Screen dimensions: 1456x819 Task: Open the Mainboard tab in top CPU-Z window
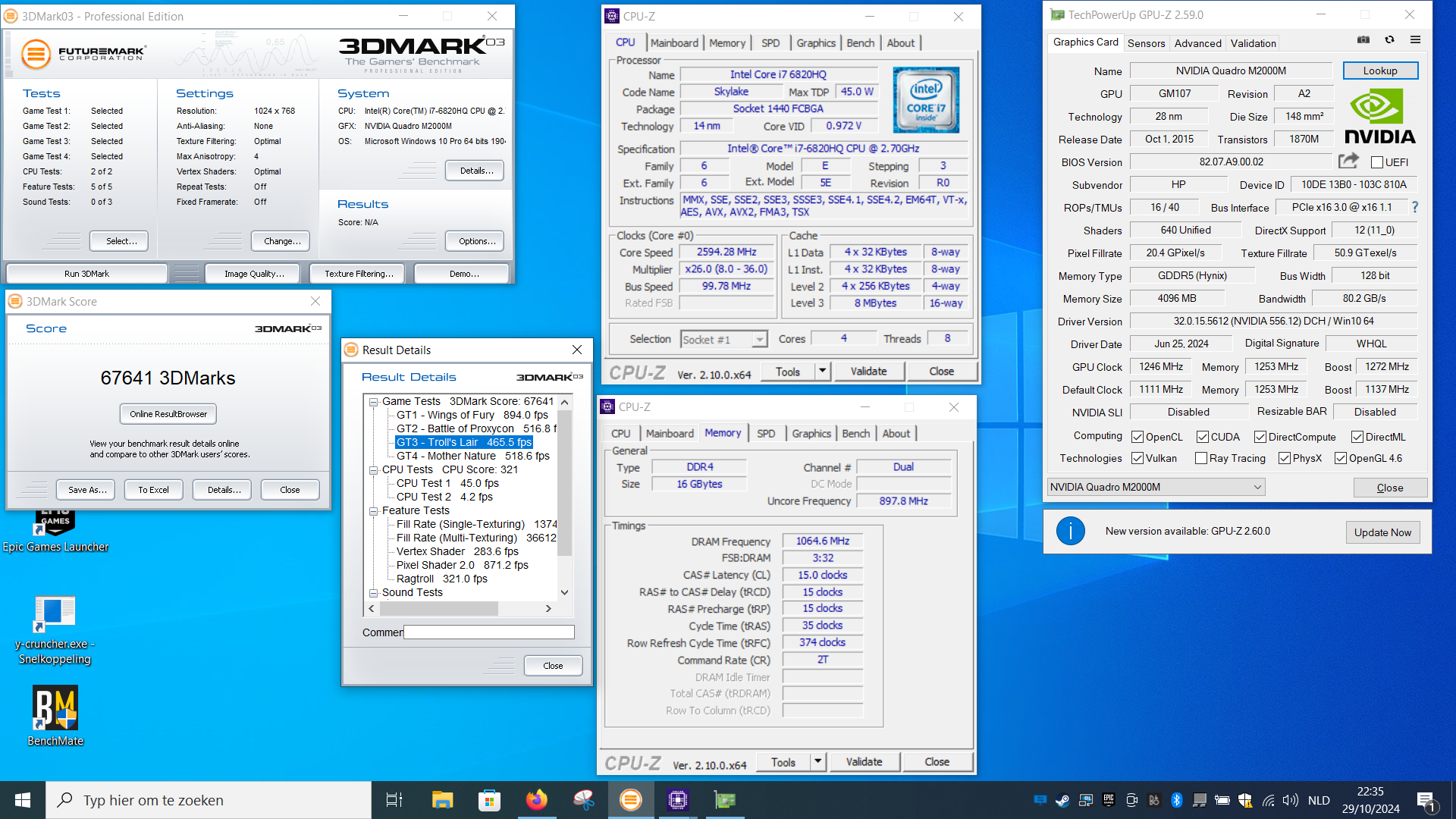[x=674, y=43]
